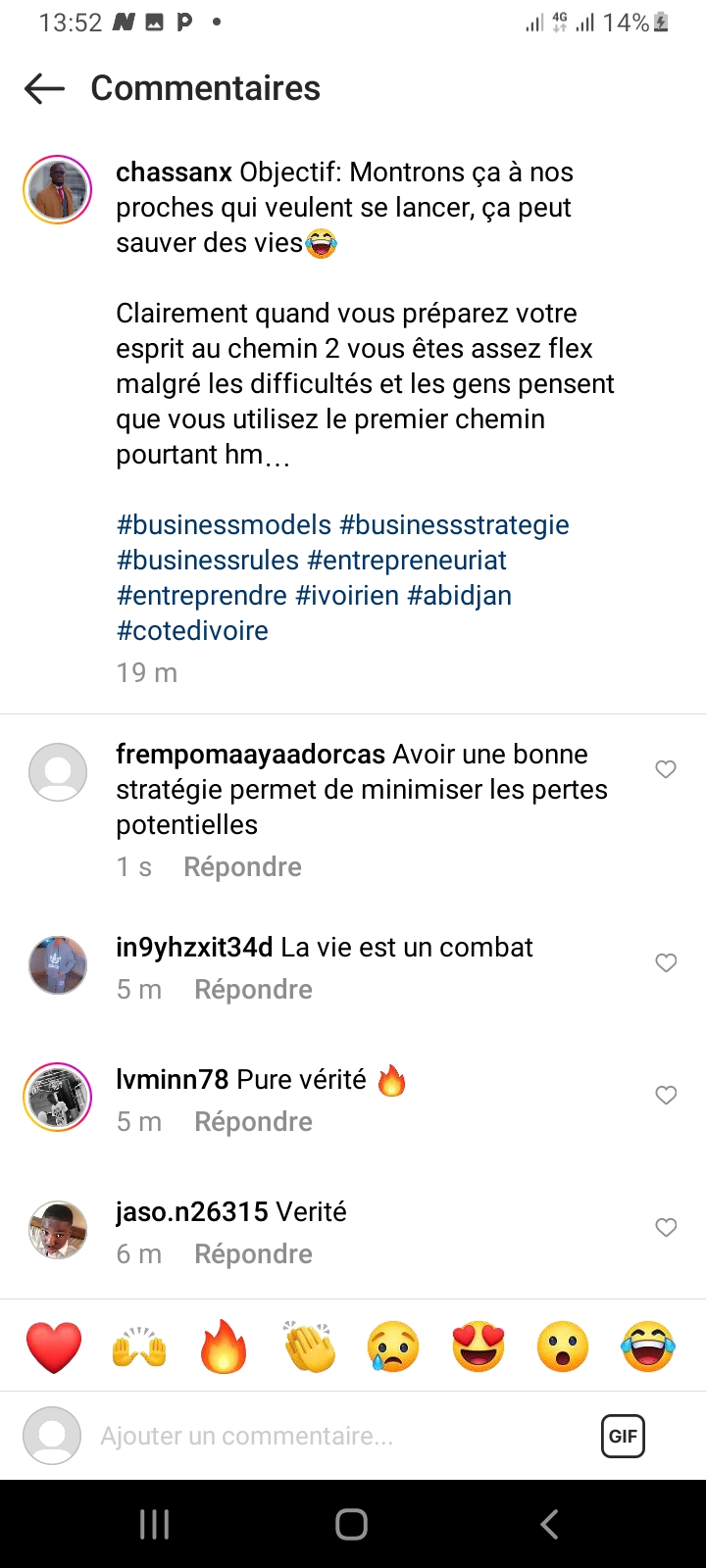Reply to in9yhzxit34d's comment
Image resolution: width=706 pixels, height=1568 pixels.
(253, 990)
